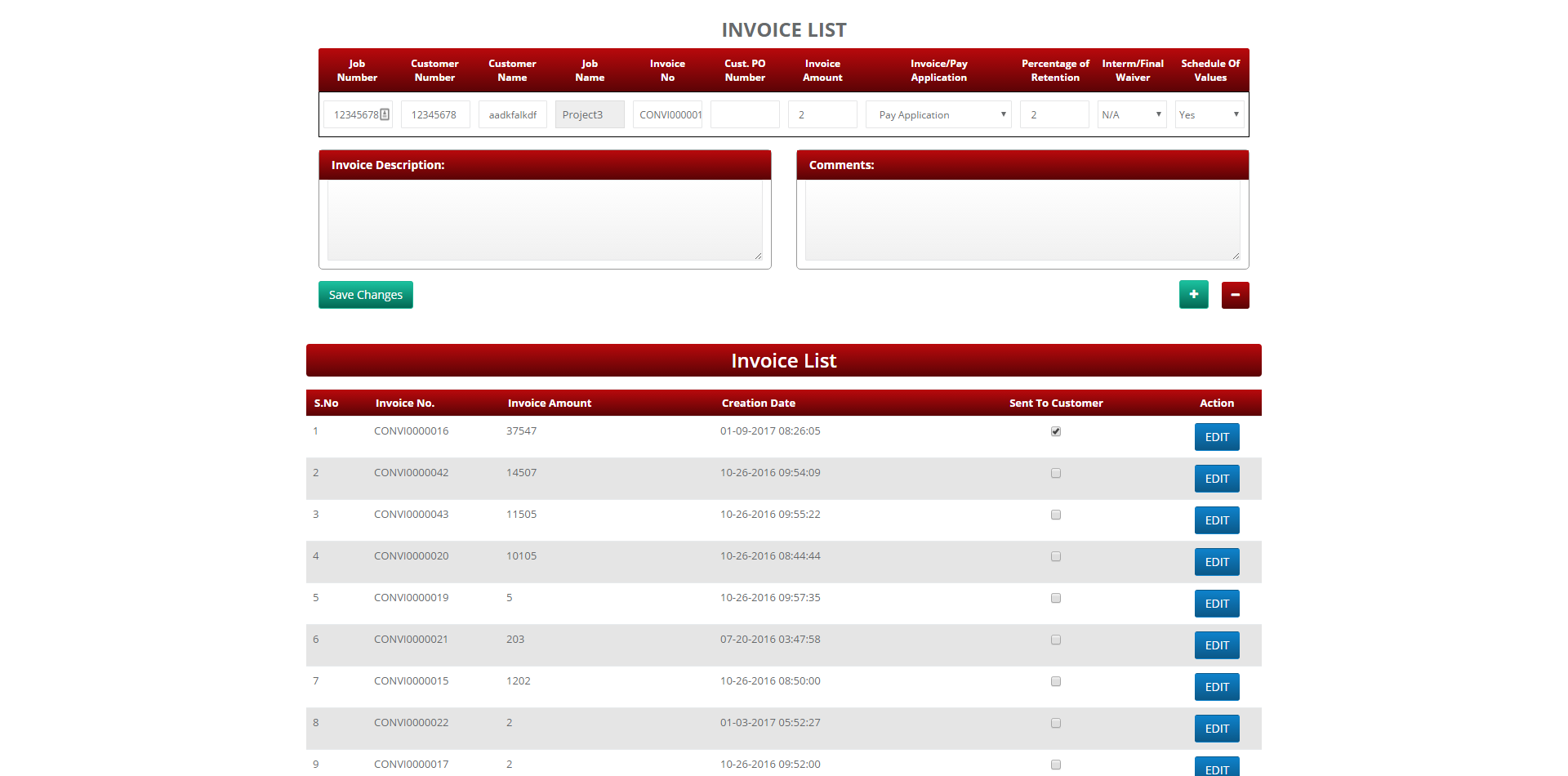Click the red minus remove row icon
The image size is (1568, 776).
coord(1235,295)
